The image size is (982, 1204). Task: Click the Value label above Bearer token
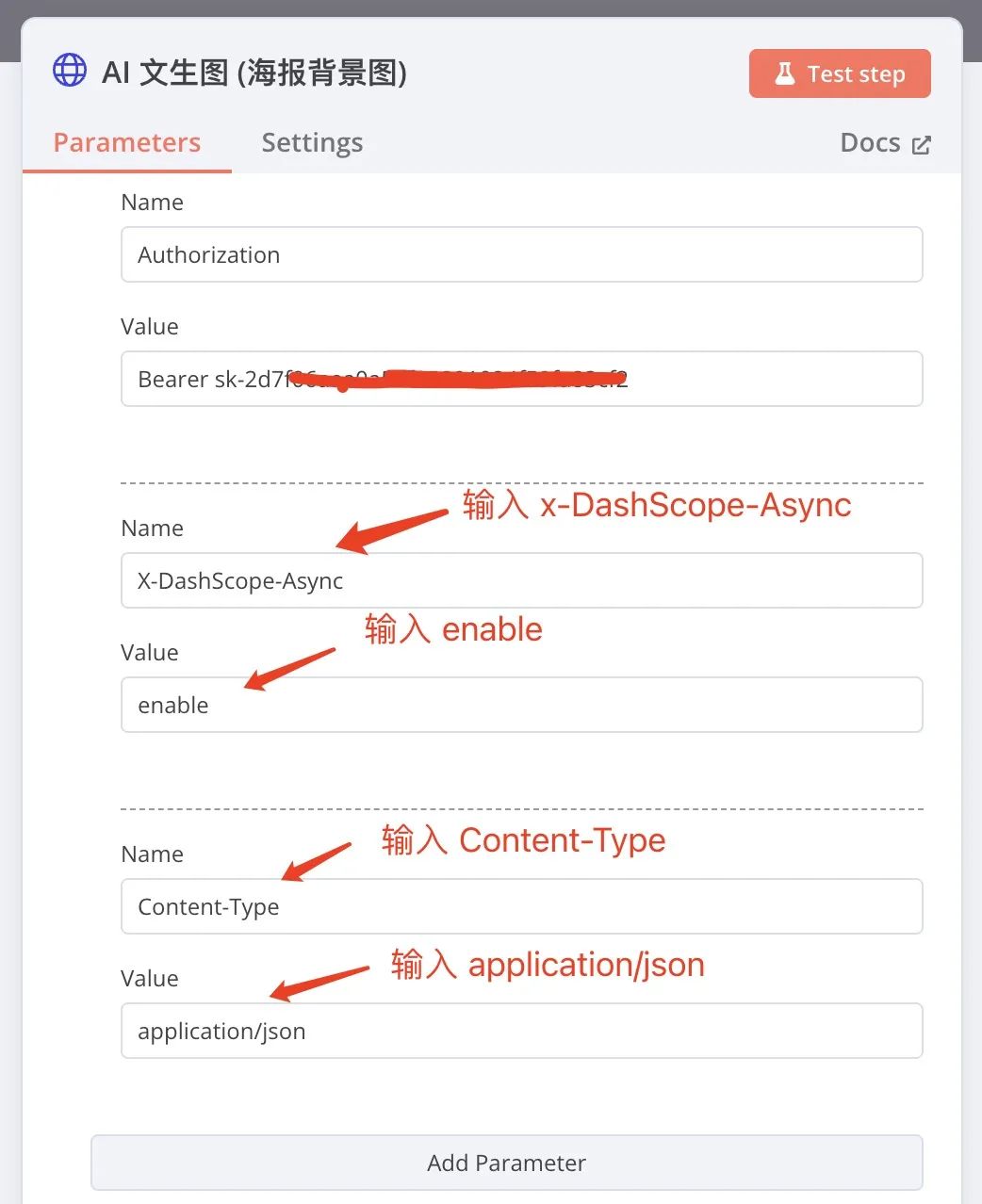[x=150, y=327]
